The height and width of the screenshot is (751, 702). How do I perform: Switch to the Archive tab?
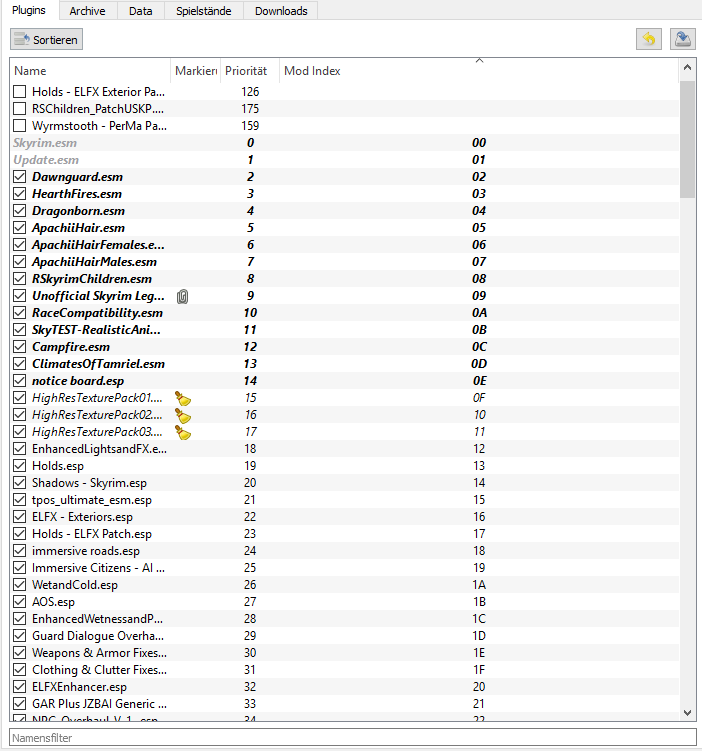tap(87, 11)
